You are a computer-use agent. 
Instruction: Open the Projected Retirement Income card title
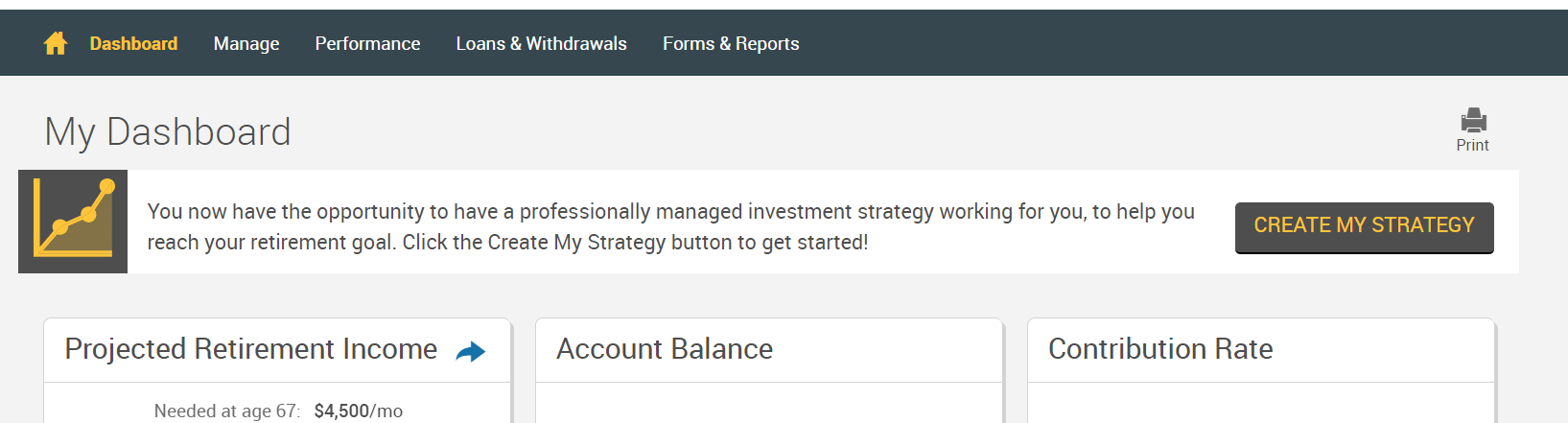pos(250,349)
